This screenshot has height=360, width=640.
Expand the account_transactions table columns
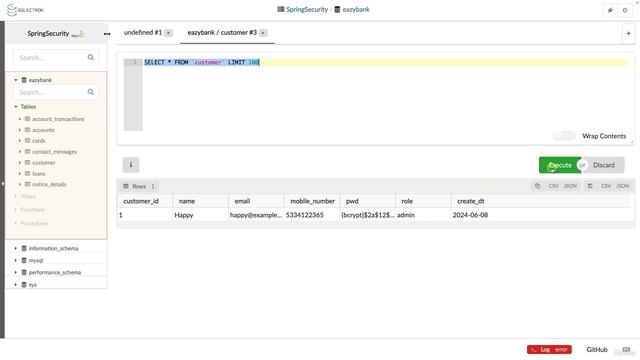click(x=20, y=119)
